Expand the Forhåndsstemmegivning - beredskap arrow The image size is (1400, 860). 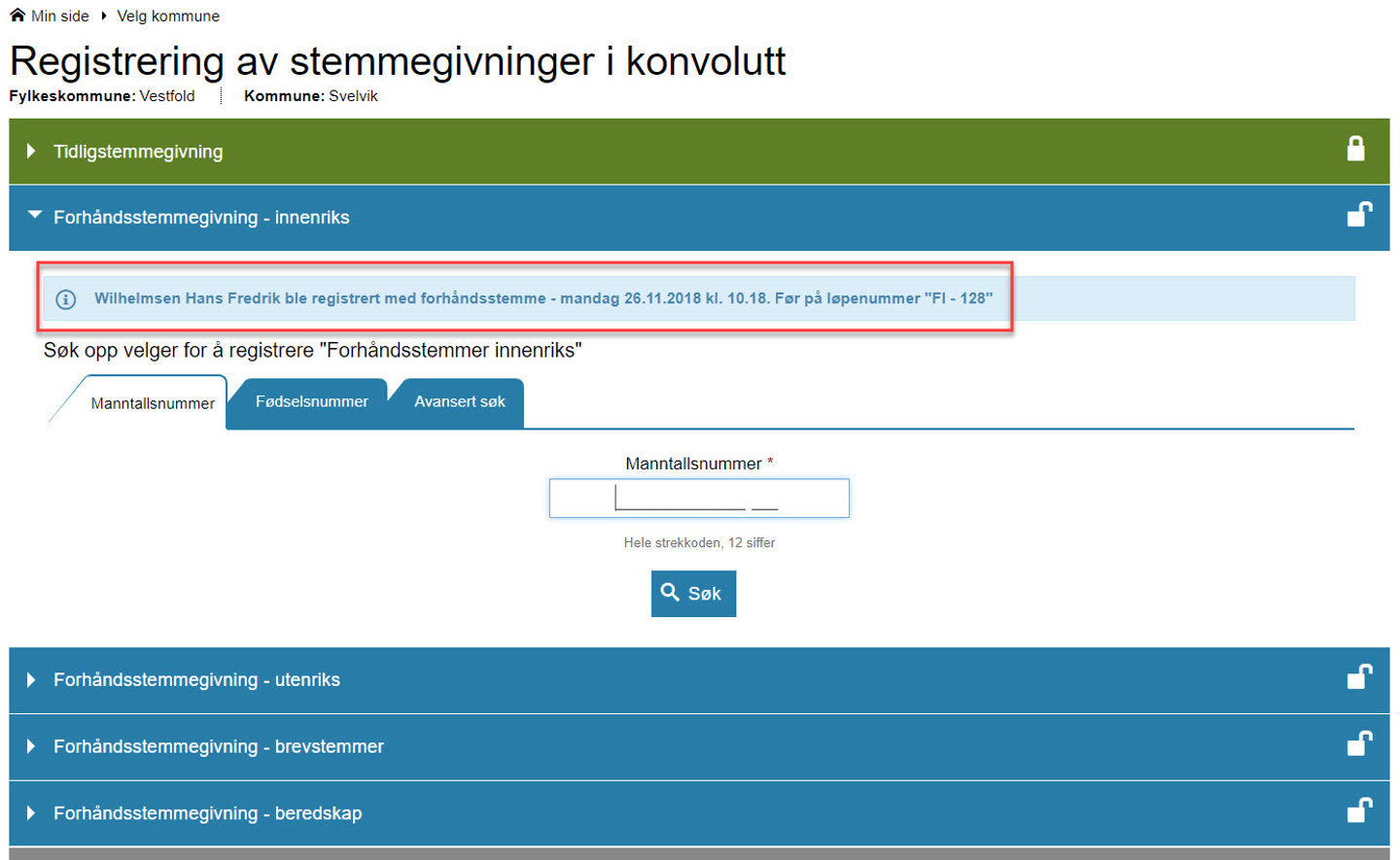pos(31,813)
